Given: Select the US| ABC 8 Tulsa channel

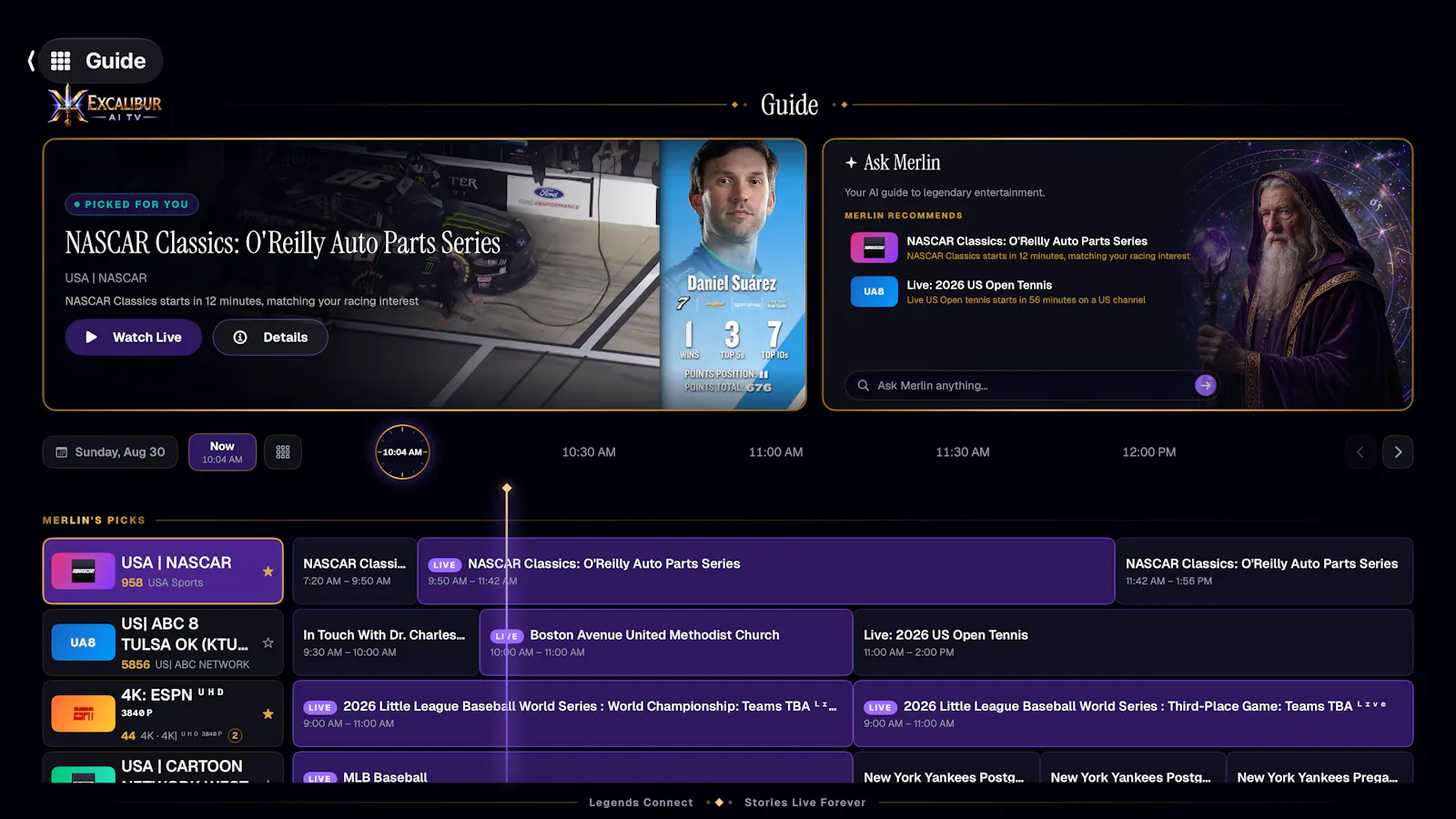Looking at the screenshot, I should pos(163,642).
